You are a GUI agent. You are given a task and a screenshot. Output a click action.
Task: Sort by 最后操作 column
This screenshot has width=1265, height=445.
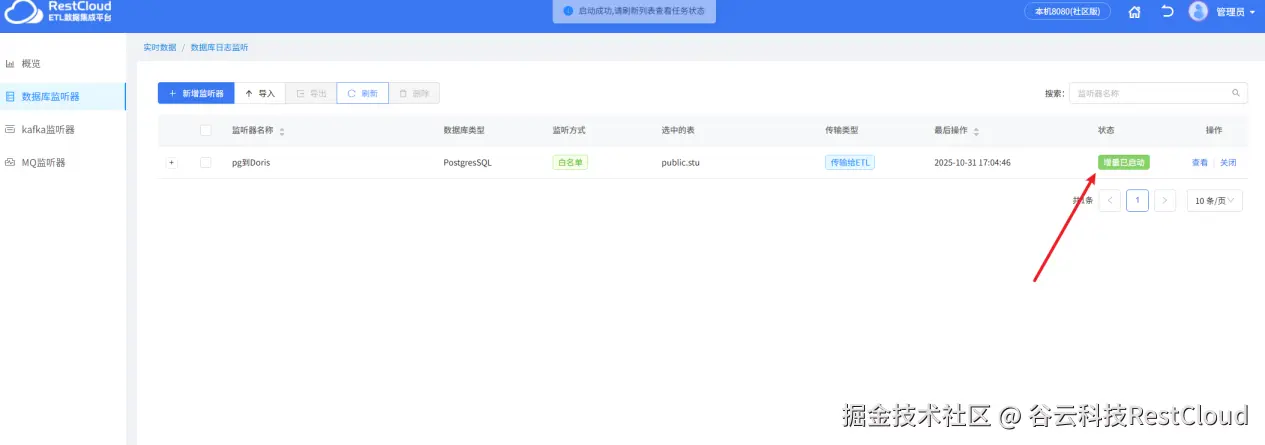point(976,131)
